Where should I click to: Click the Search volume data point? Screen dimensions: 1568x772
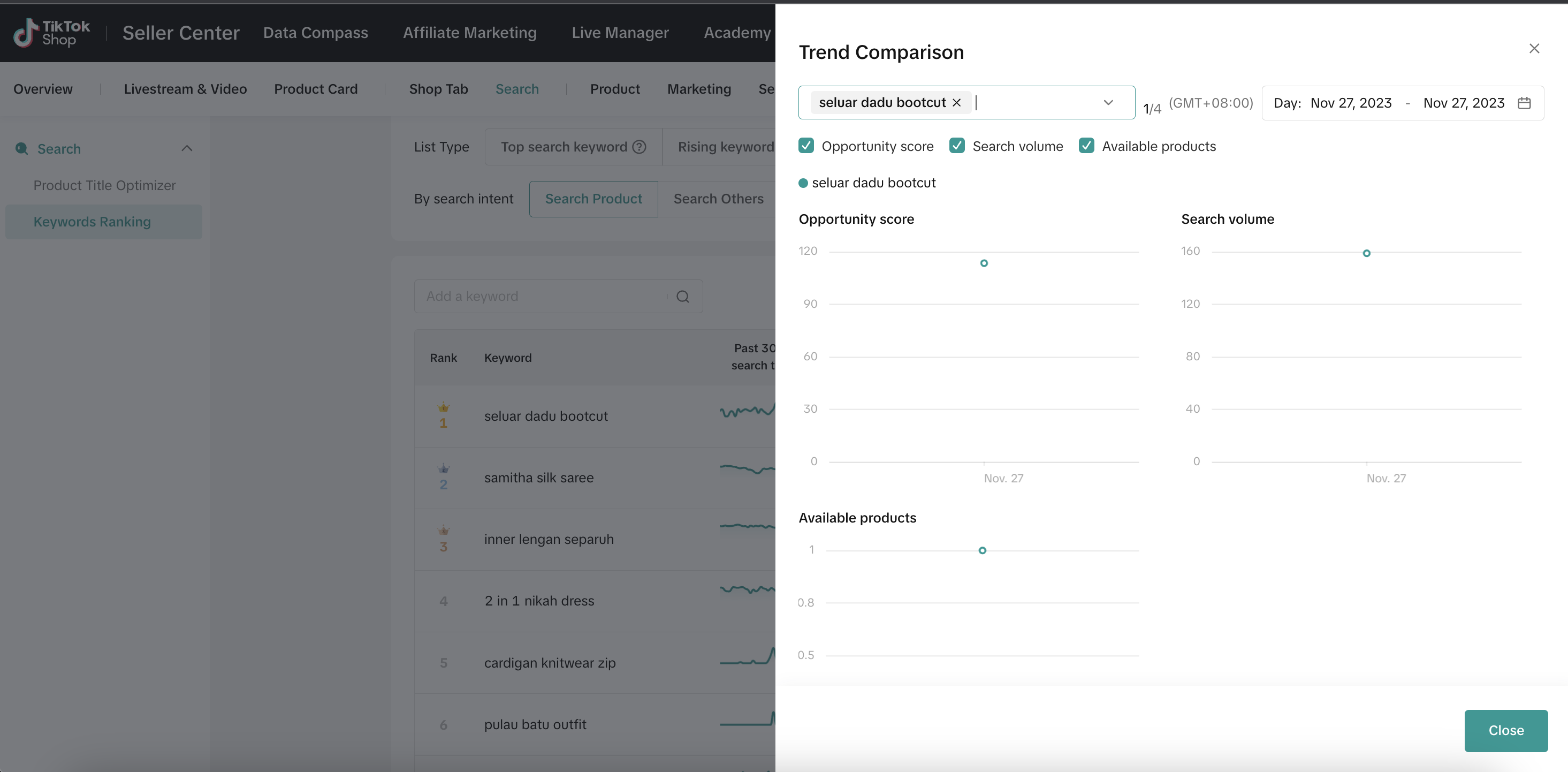(x=1367, y=253)
